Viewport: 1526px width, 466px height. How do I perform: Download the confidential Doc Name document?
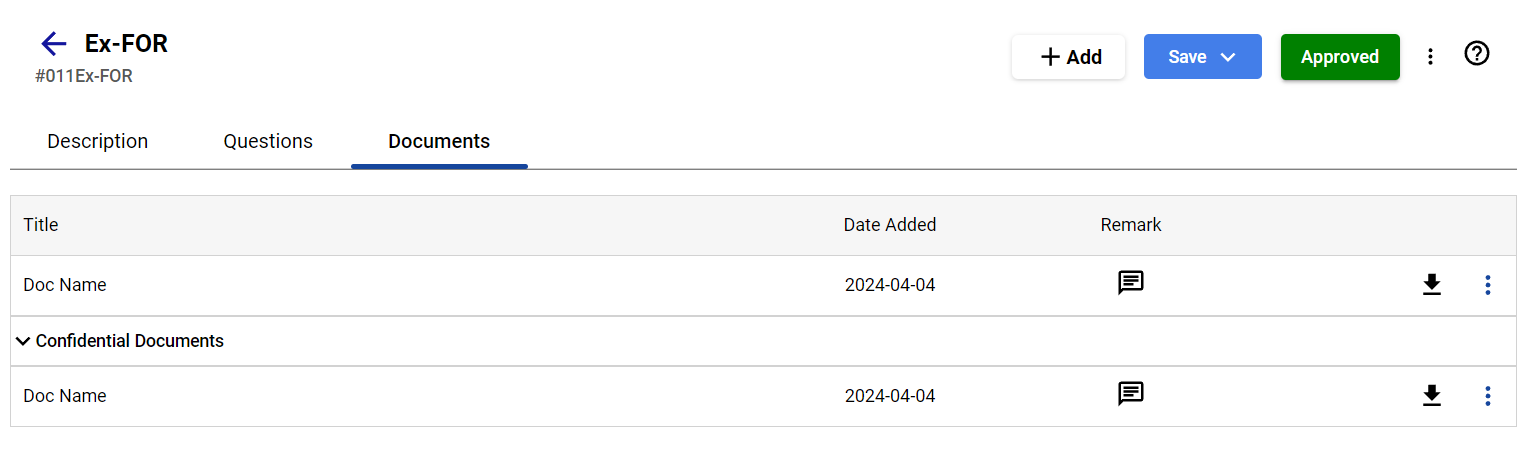pyautogui.click(x=1432, y=396)
